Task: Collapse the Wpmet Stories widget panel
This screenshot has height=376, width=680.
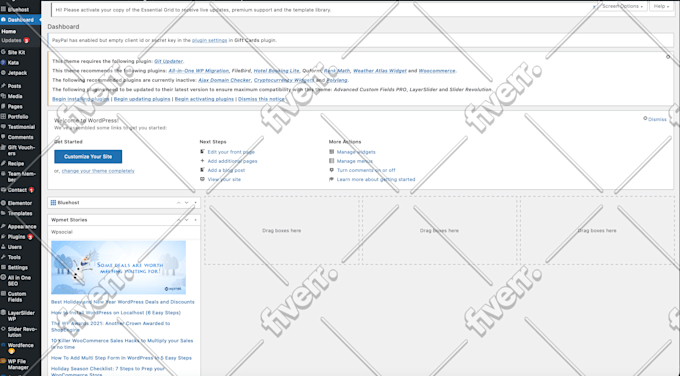Action: [x=195, y=220]
